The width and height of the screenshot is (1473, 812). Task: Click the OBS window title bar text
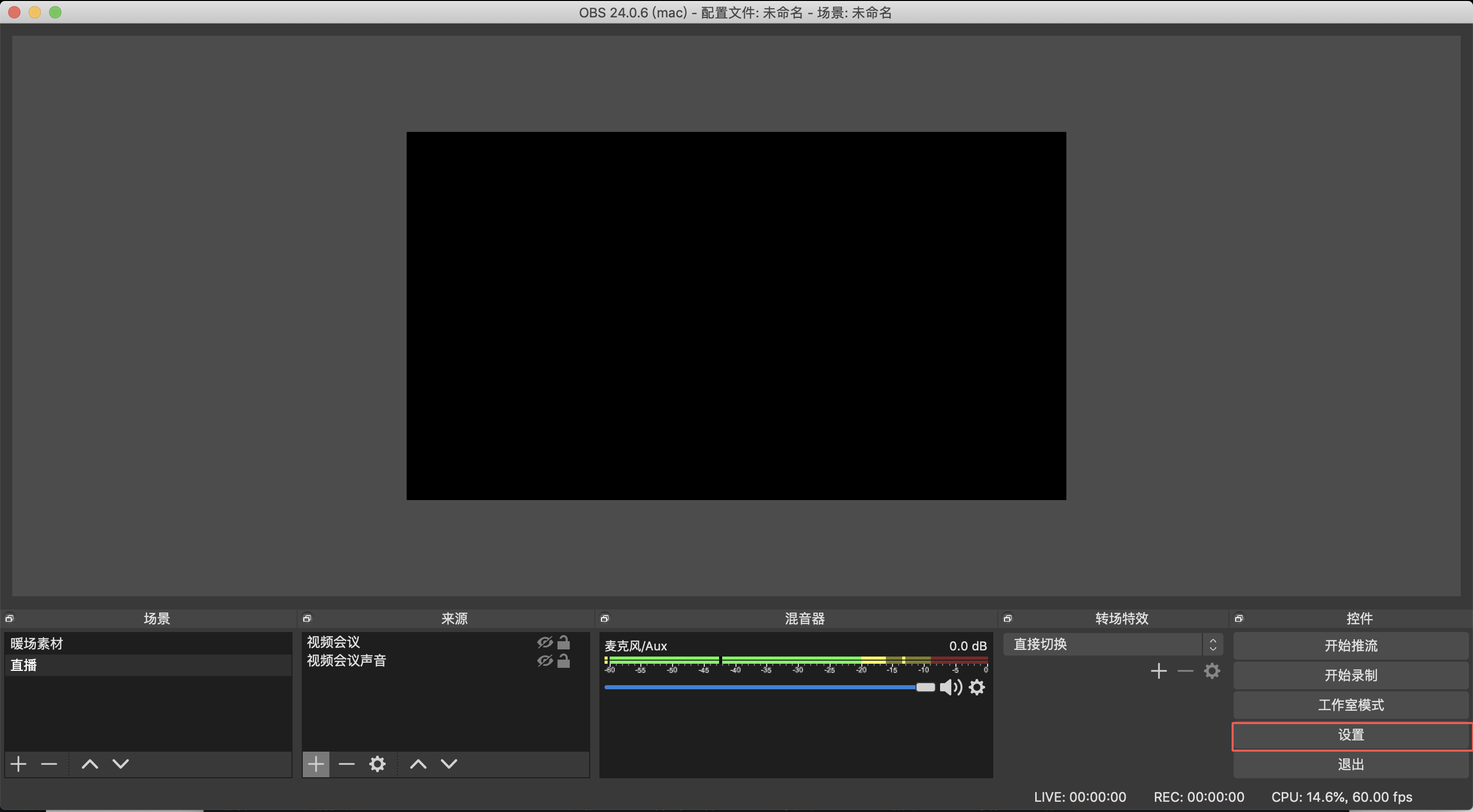coord(735,13)
